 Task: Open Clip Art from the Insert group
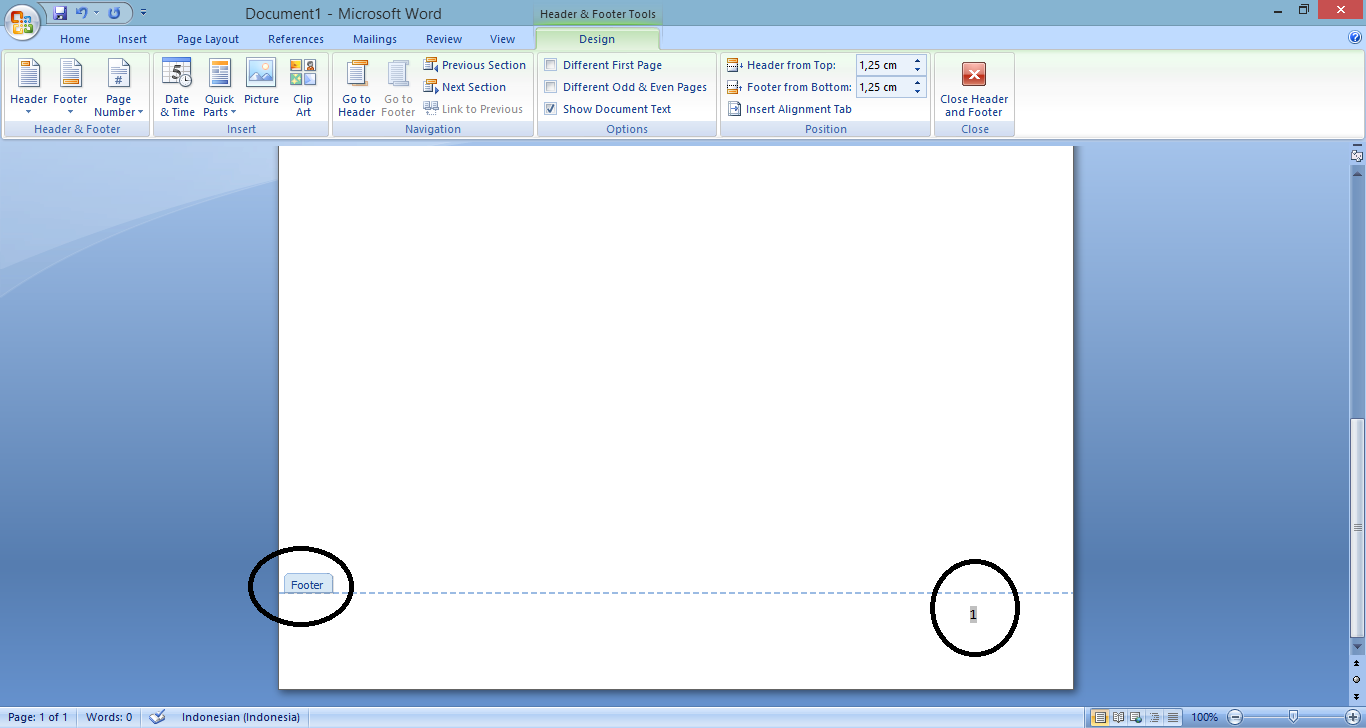pyautogui.click(x=303, y=76)
